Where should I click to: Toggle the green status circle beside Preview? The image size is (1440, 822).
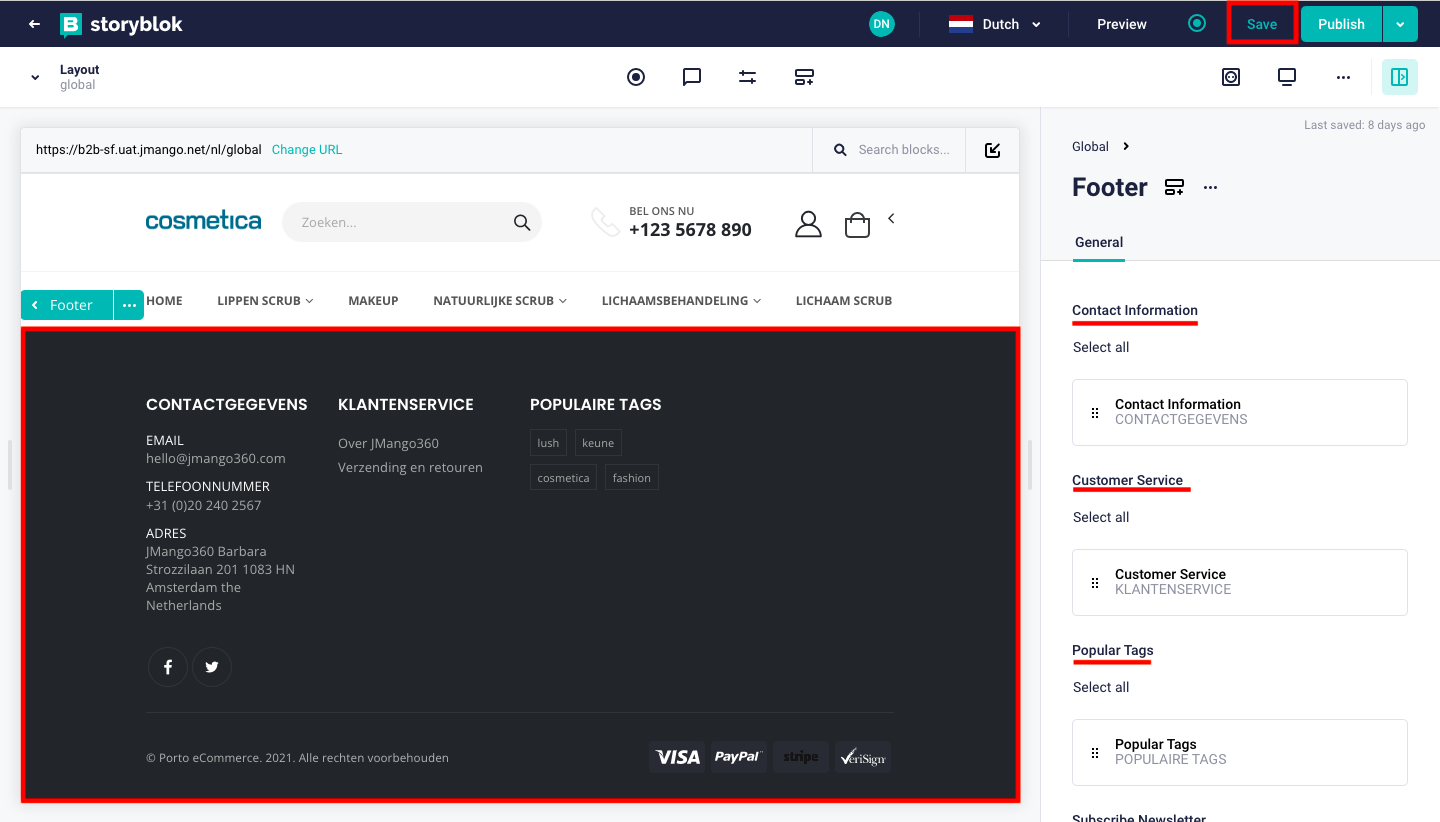[1197, 23]
